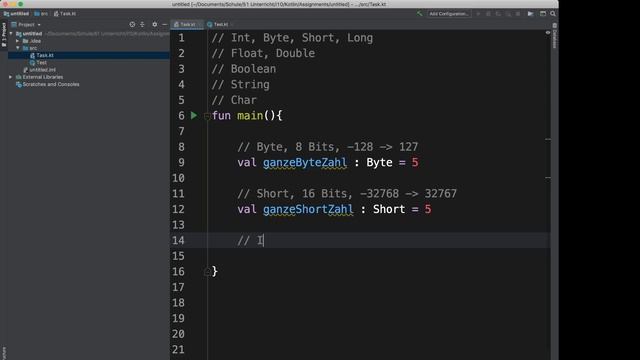Click the src breadcrumb in navigation bar
640x360 pixels.
click(41, 13)
